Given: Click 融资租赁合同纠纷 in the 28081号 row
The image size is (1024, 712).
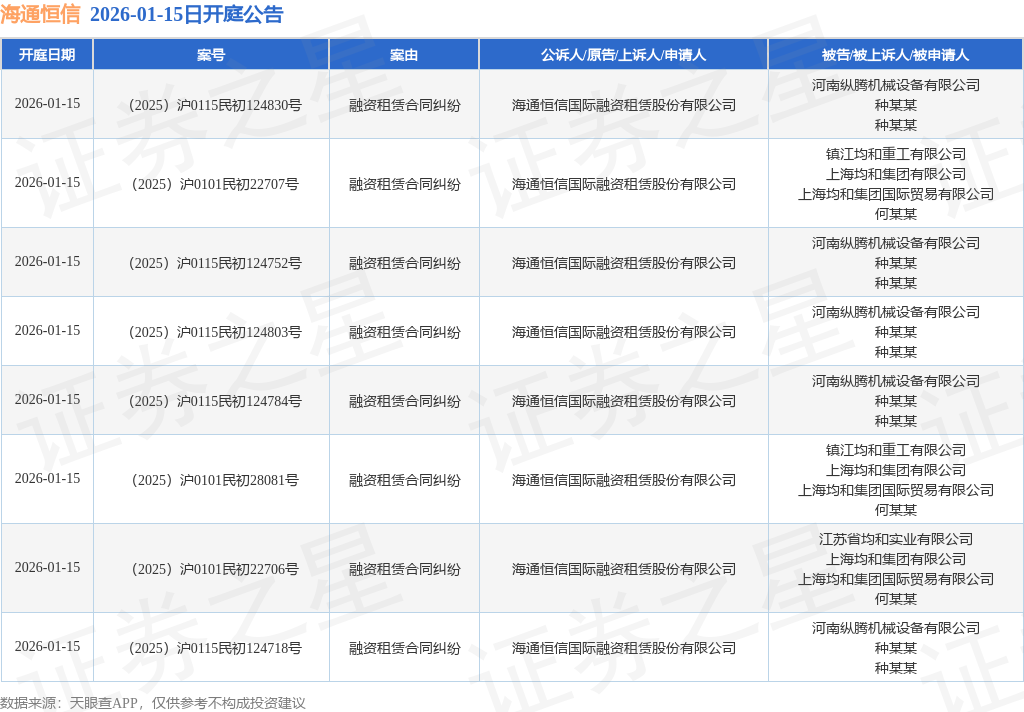Looking at the screenshot, I should point(404,480).
